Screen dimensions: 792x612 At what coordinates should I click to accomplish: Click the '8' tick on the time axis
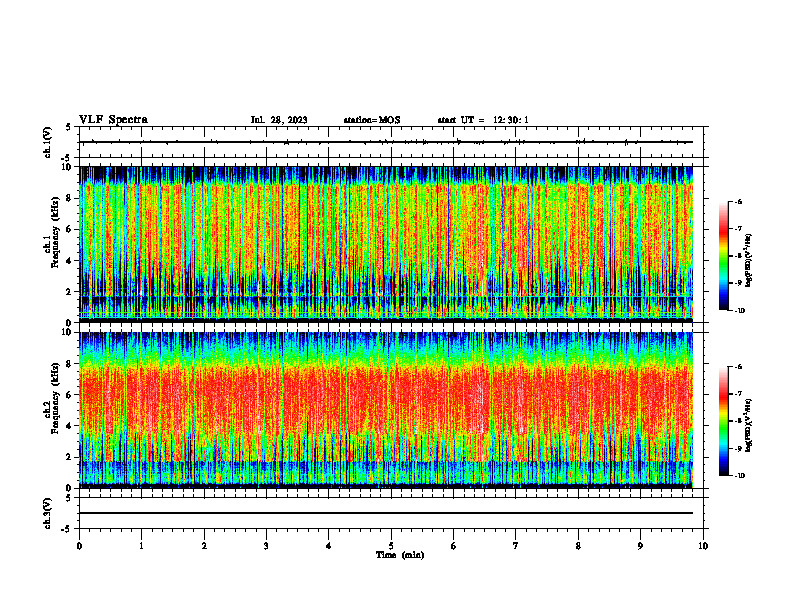tap(578, 546)
